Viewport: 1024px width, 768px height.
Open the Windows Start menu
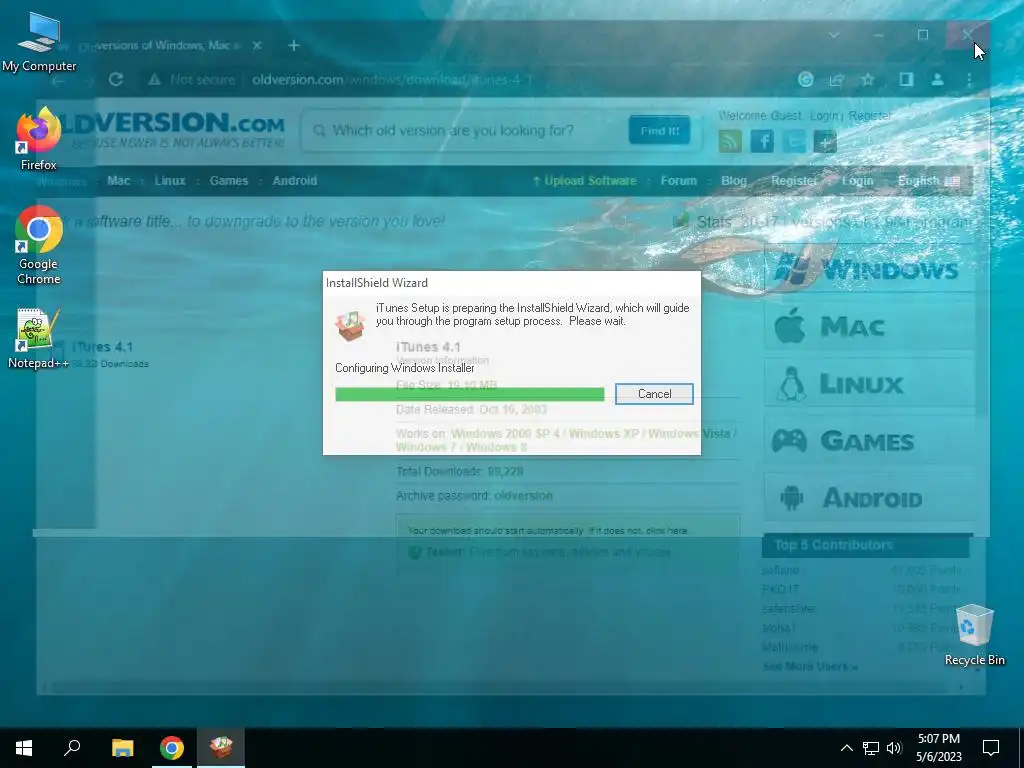coord(24,748)
